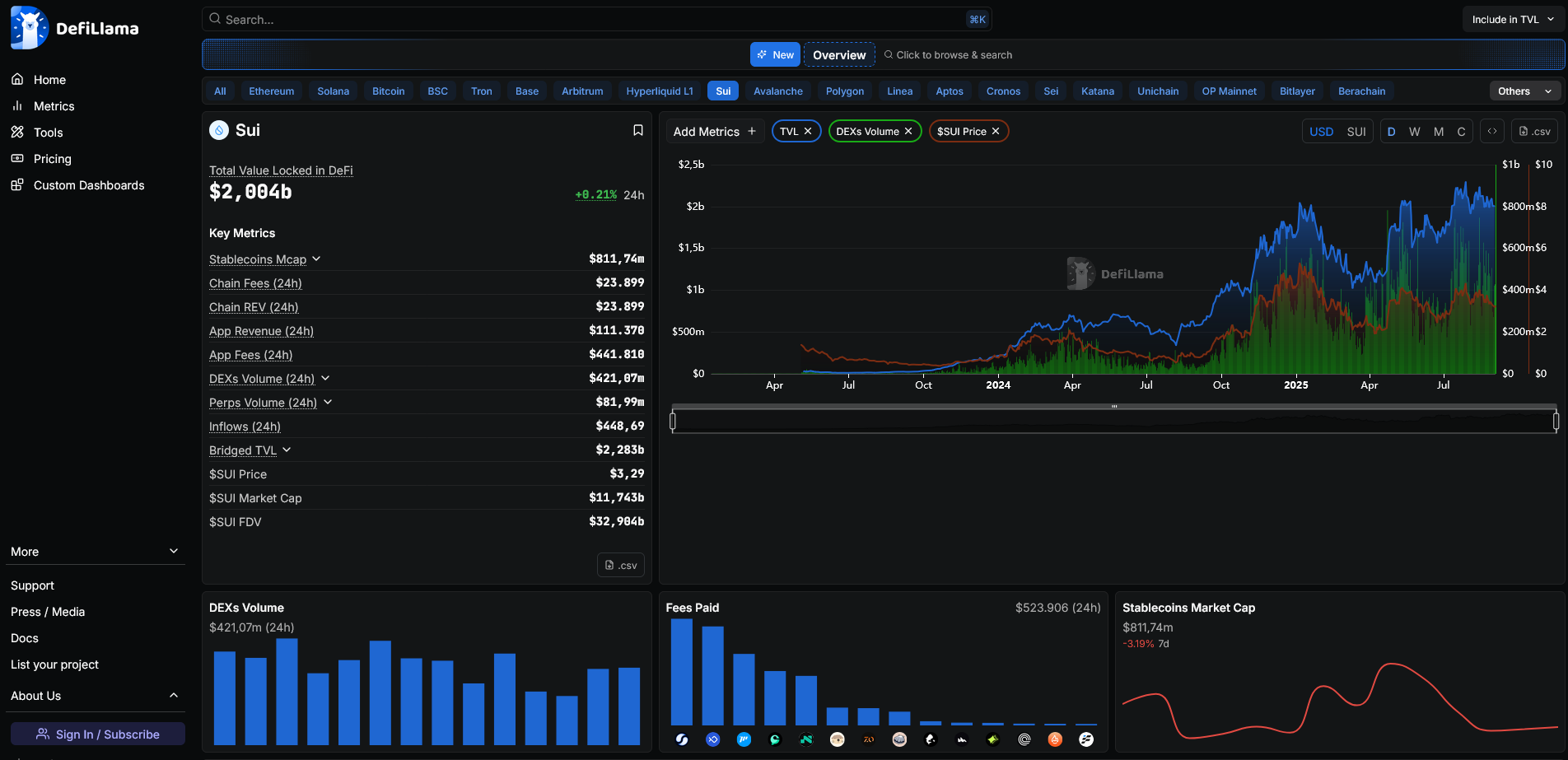The image size is (1568, 760).
Task: Click to browse & search field
Action: pyautogui.click(x=949, y=55)
